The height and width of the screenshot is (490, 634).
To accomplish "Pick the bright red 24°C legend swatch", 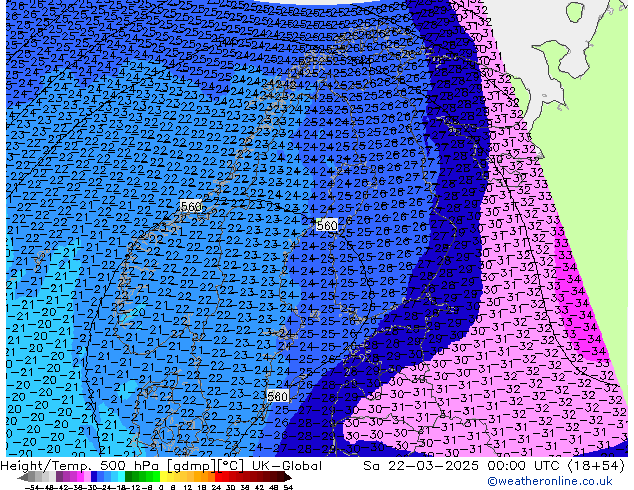I will click(218, 478).
